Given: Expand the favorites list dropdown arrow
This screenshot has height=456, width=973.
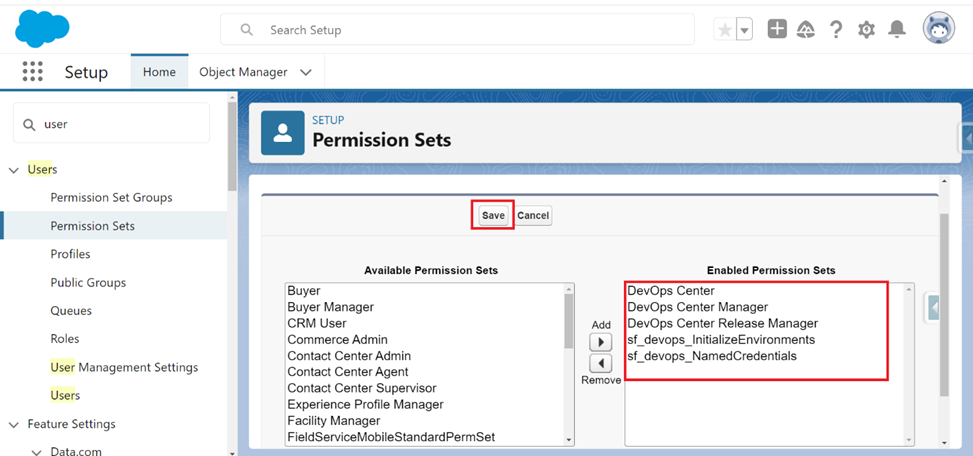Looking at the screenshot, I should tap(745, 29).
